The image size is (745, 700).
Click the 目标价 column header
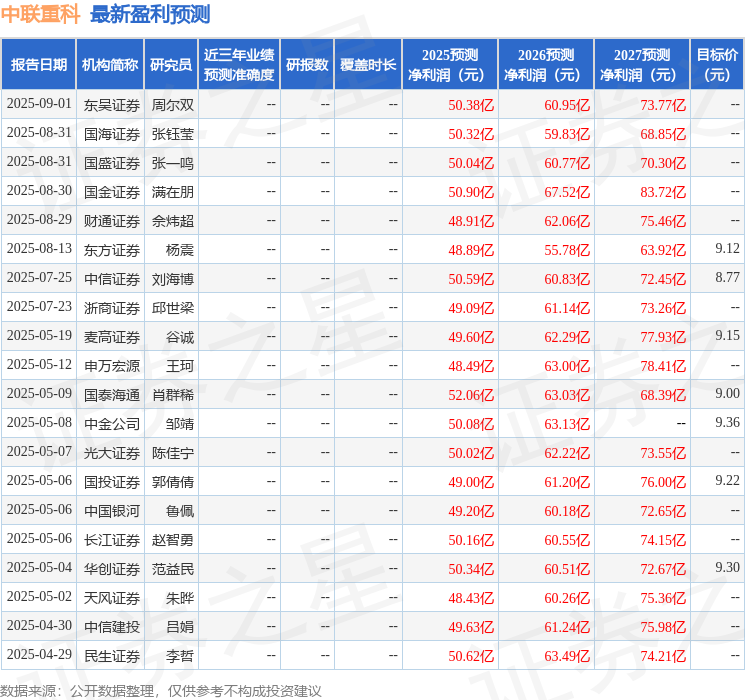point(717,65)
